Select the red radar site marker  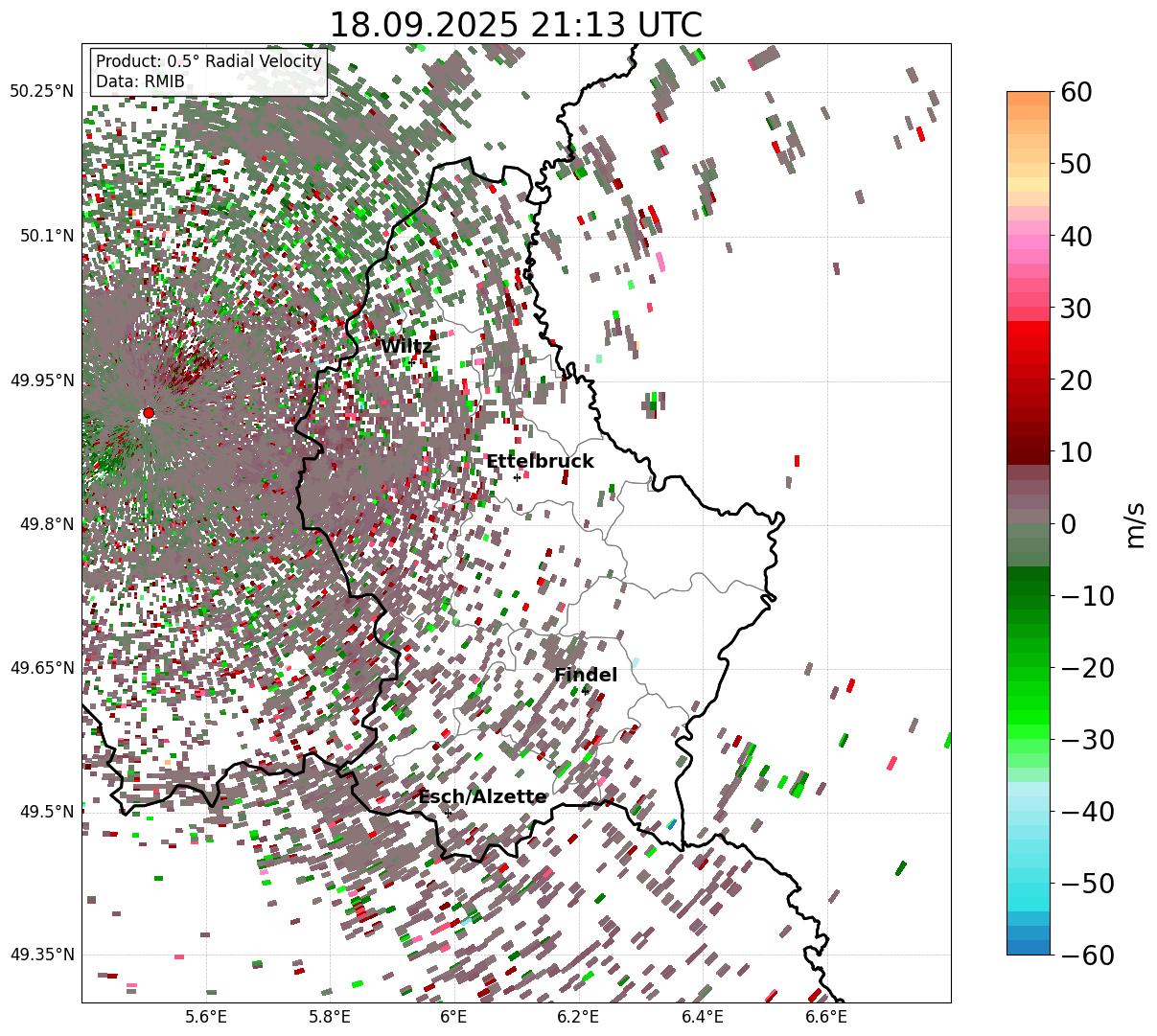click(148, 413)
